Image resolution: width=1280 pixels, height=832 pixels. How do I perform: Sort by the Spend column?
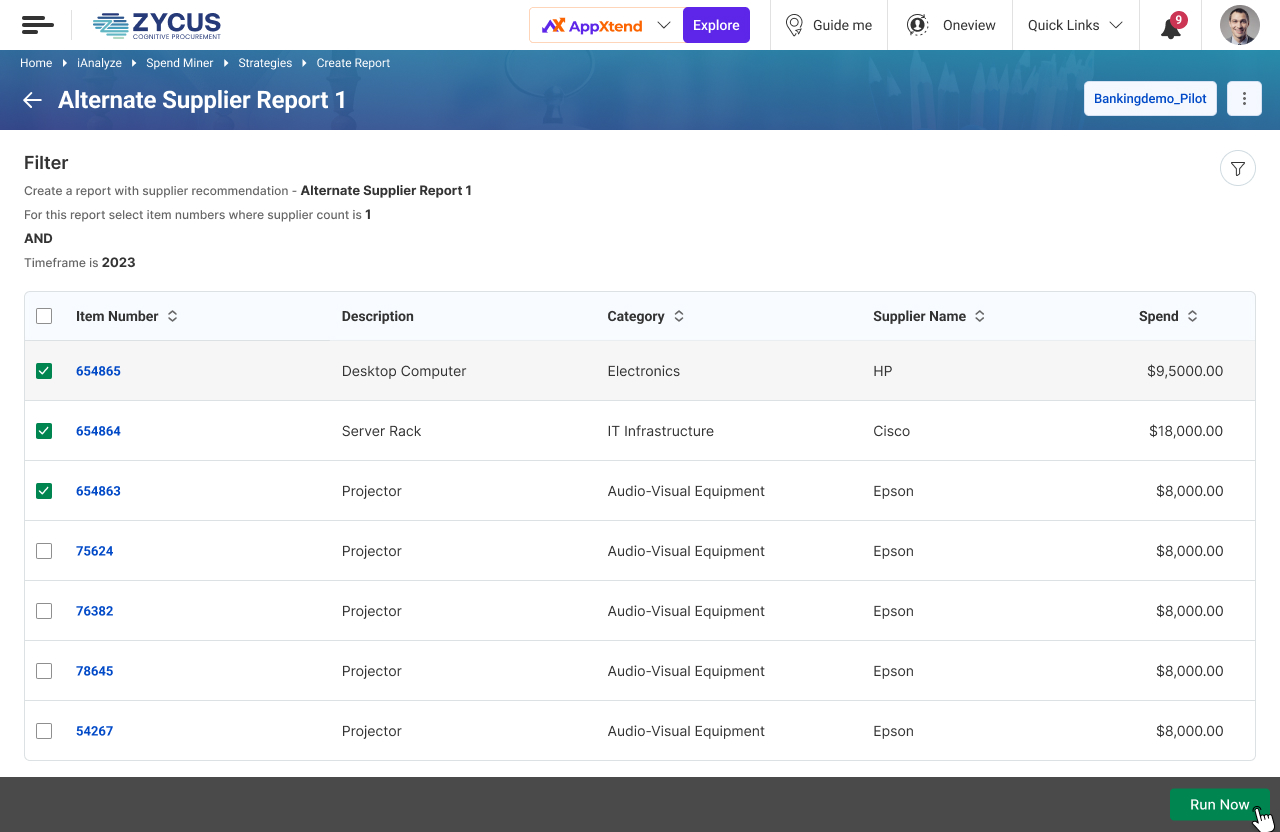1192,316
